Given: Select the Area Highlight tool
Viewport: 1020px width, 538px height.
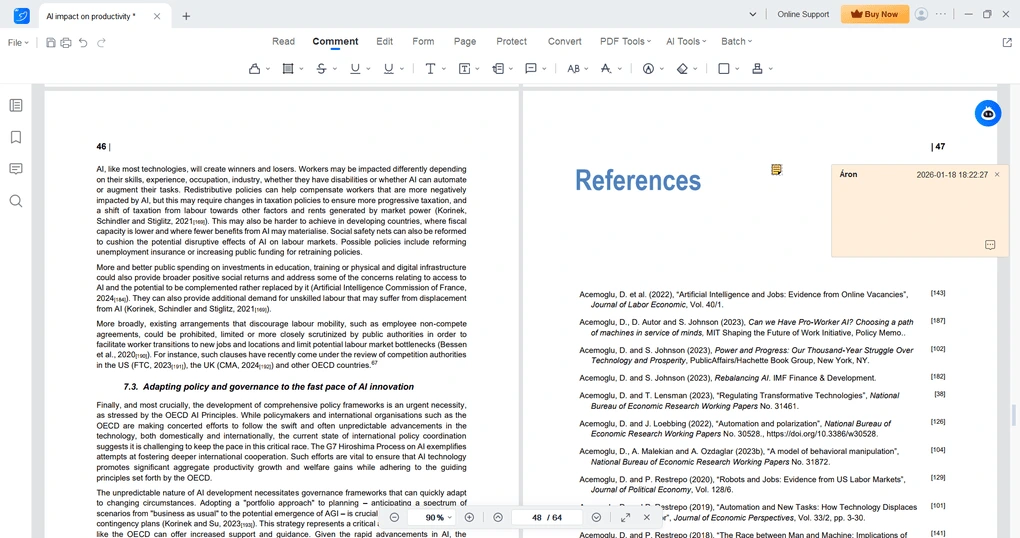Looking at the screenshot, I should coord(288,68).
